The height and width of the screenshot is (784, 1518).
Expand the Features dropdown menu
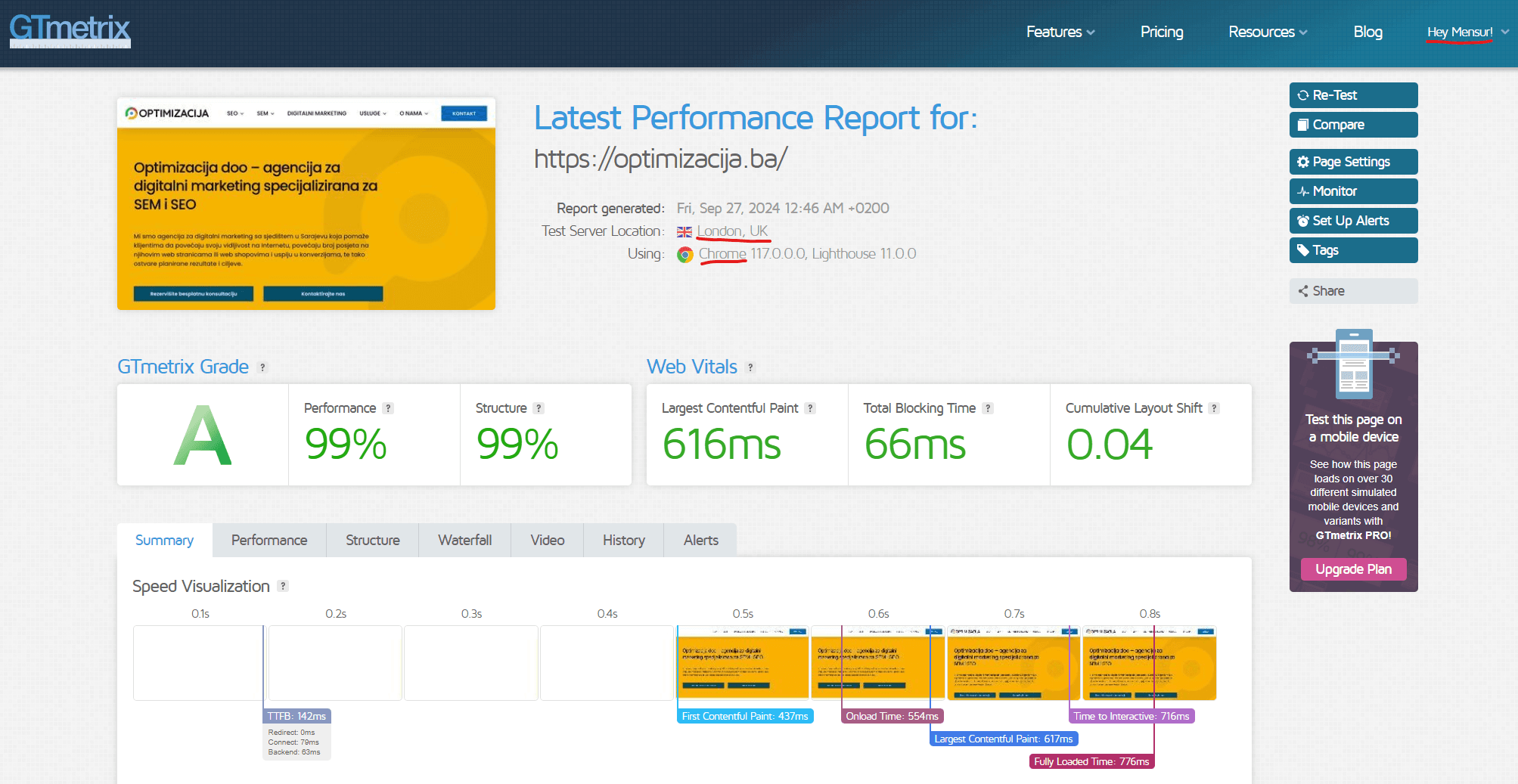(1060, 32)
